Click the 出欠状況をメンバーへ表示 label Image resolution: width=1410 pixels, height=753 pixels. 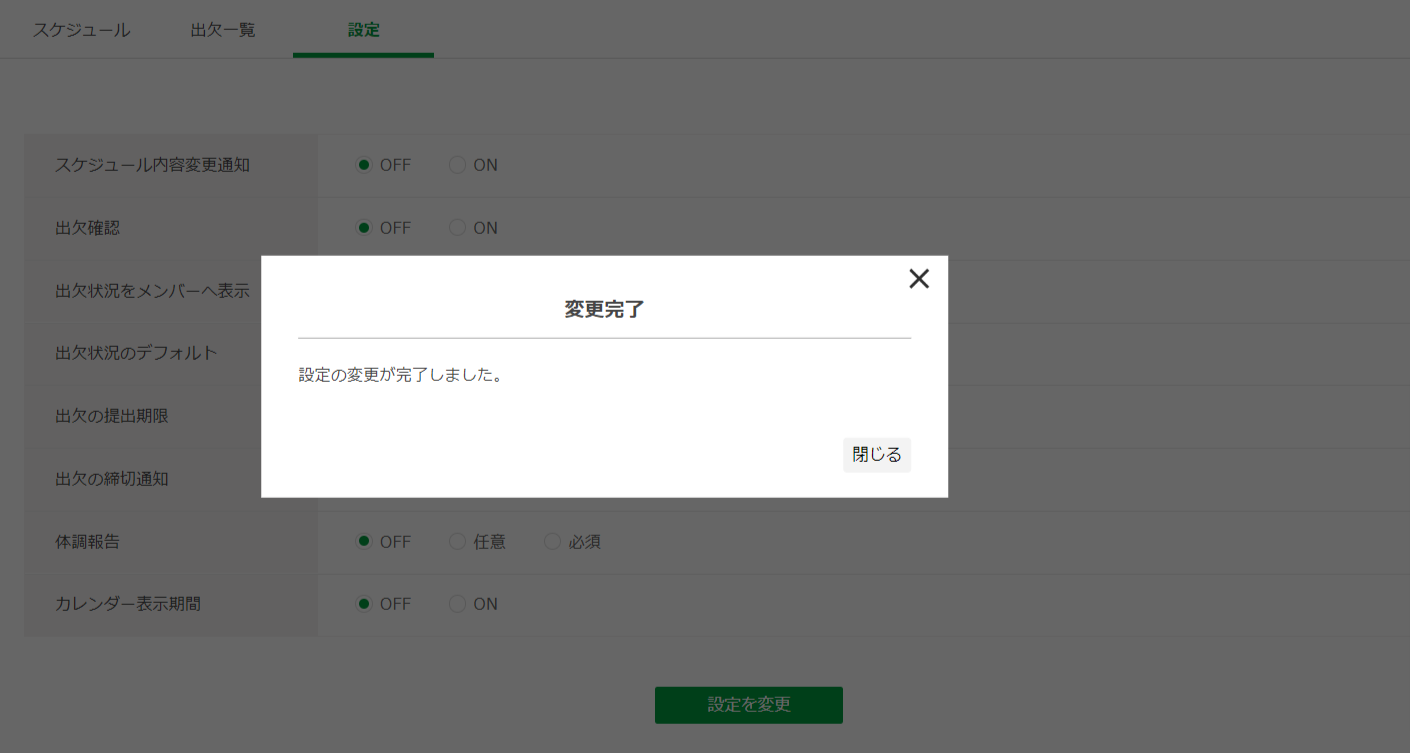click(152, 291)
